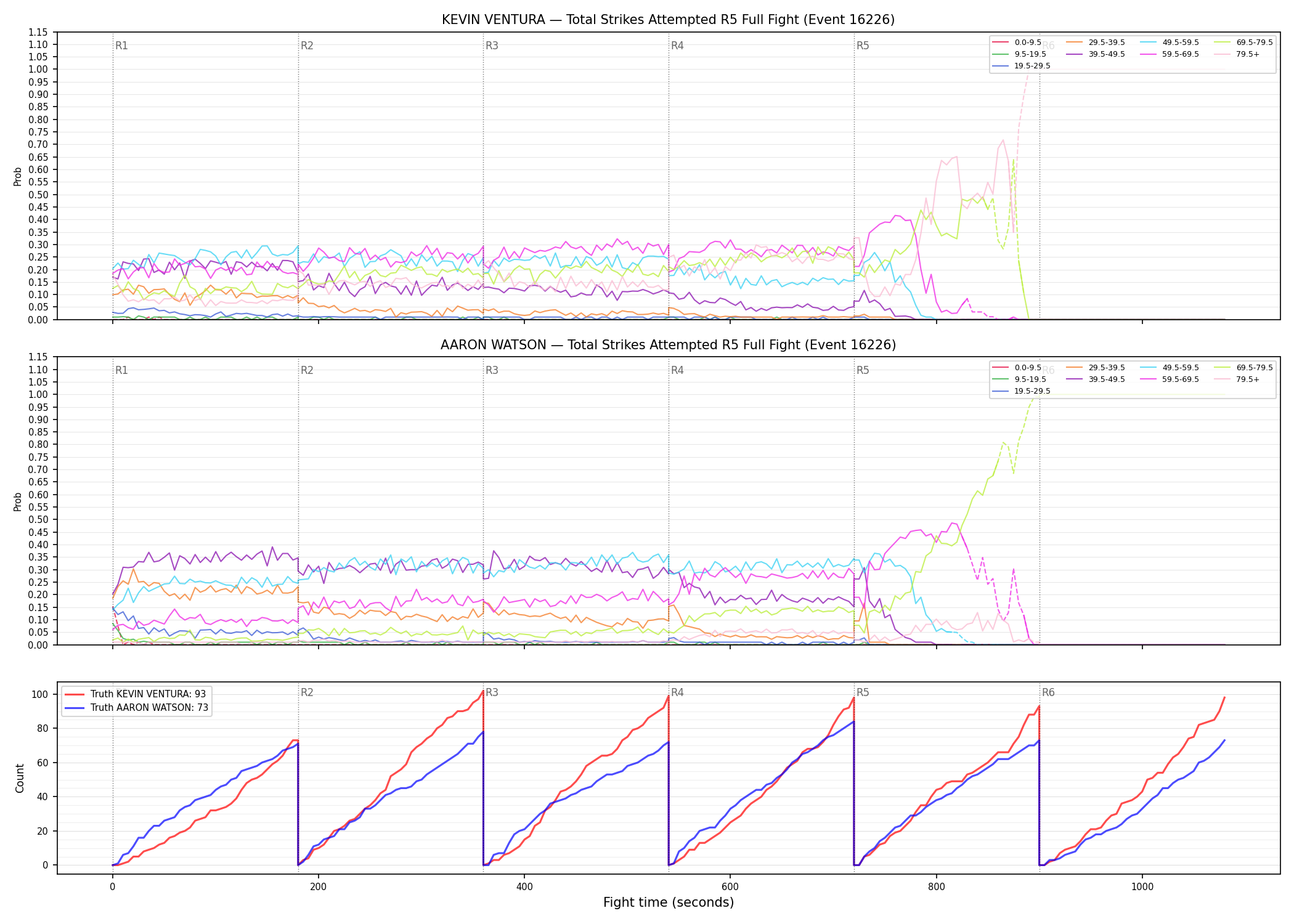Click the 'Prob' axis label of Ventura chart
This screenshot has height=924, width=1294.
pos(18,177)
